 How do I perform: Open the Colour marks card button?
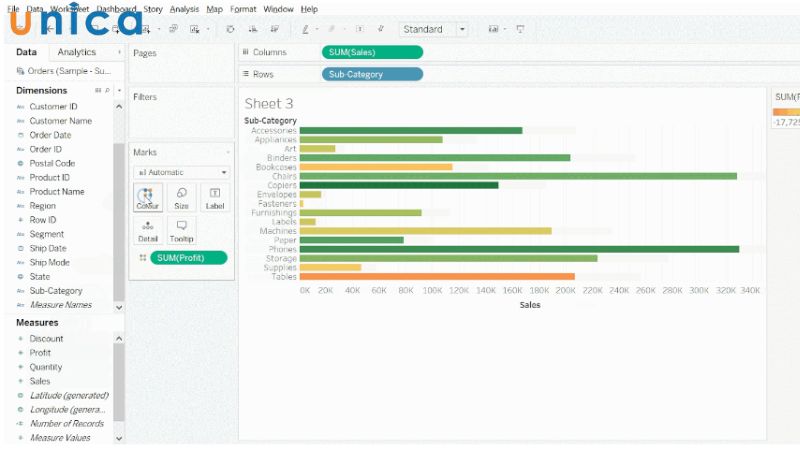(147, 197)
